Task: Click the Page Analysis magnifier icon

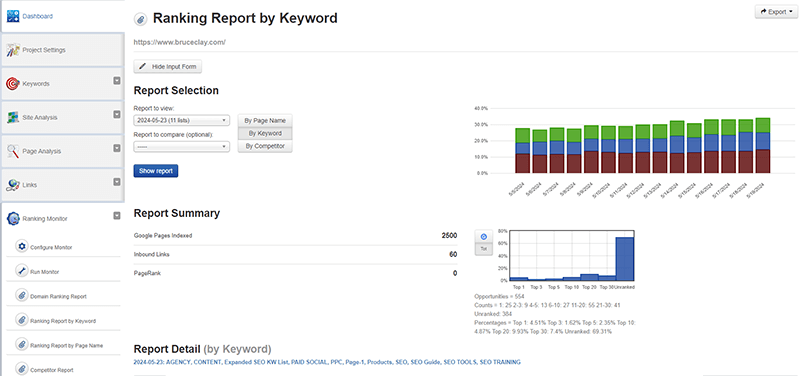Action: coord(13,151)
